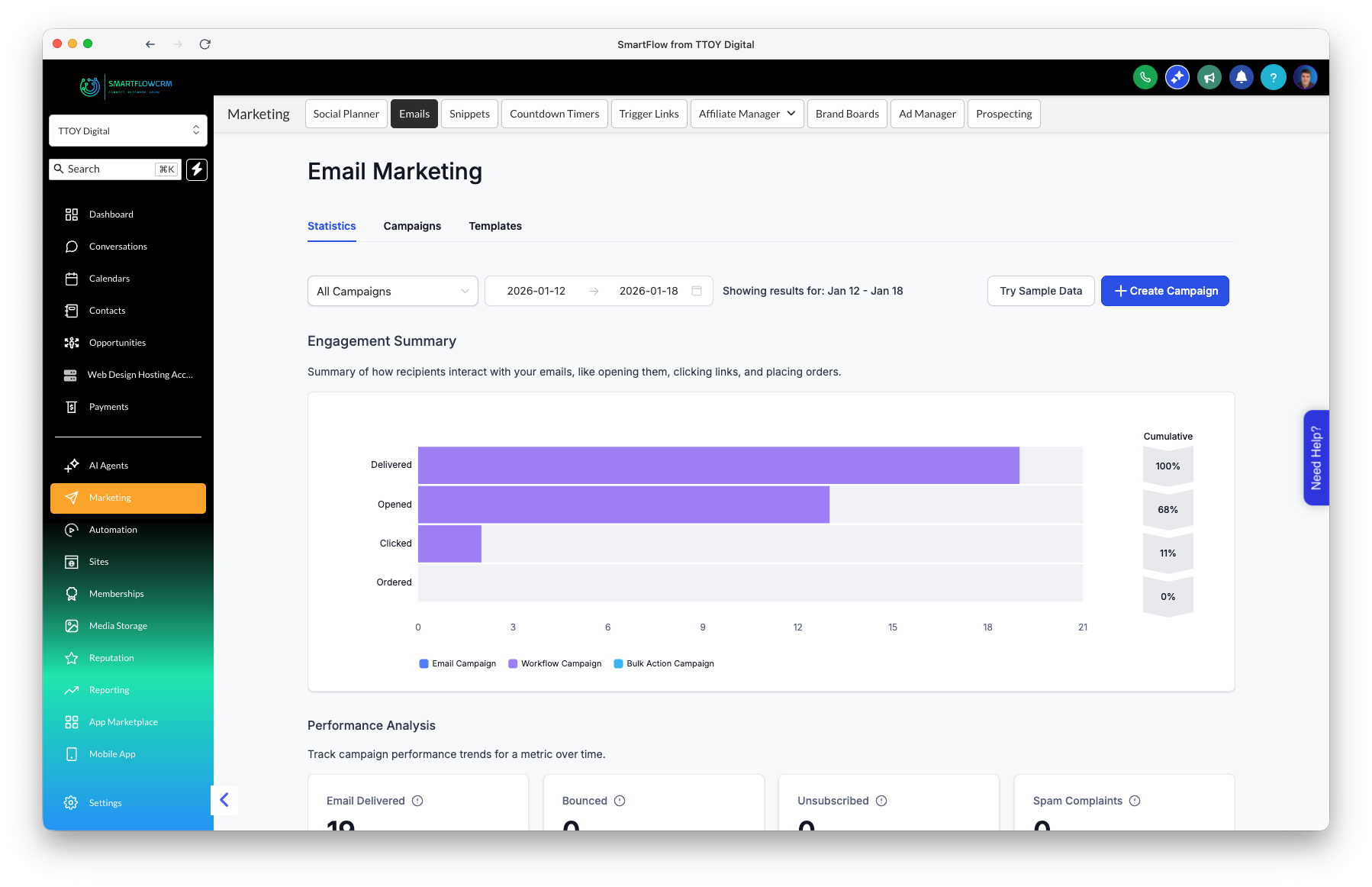Click Try Sample Data
Image resolution: width=1372 pixels, height=887 pixels.
click(1041, 291)
